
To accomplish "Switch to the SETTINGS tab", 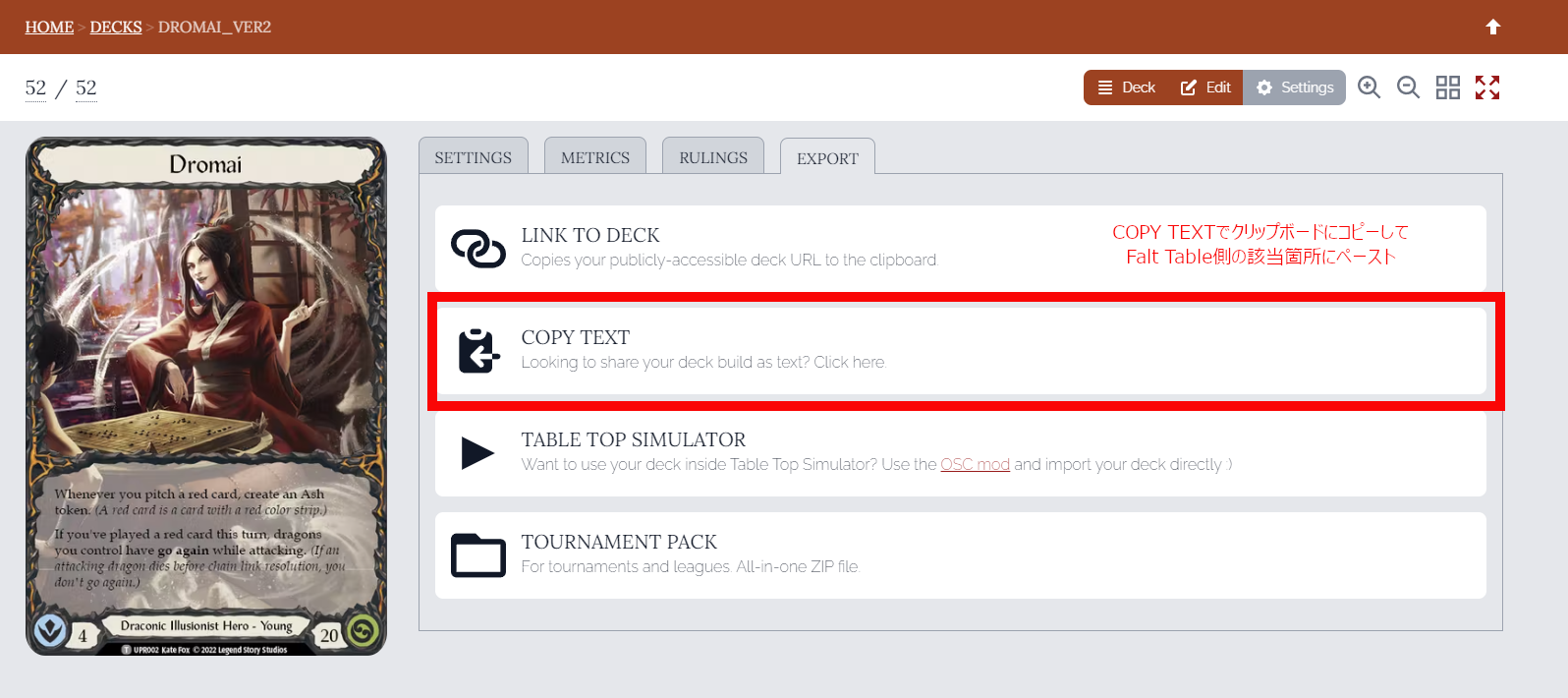I will pyautogui.click(x=474, y=157).
